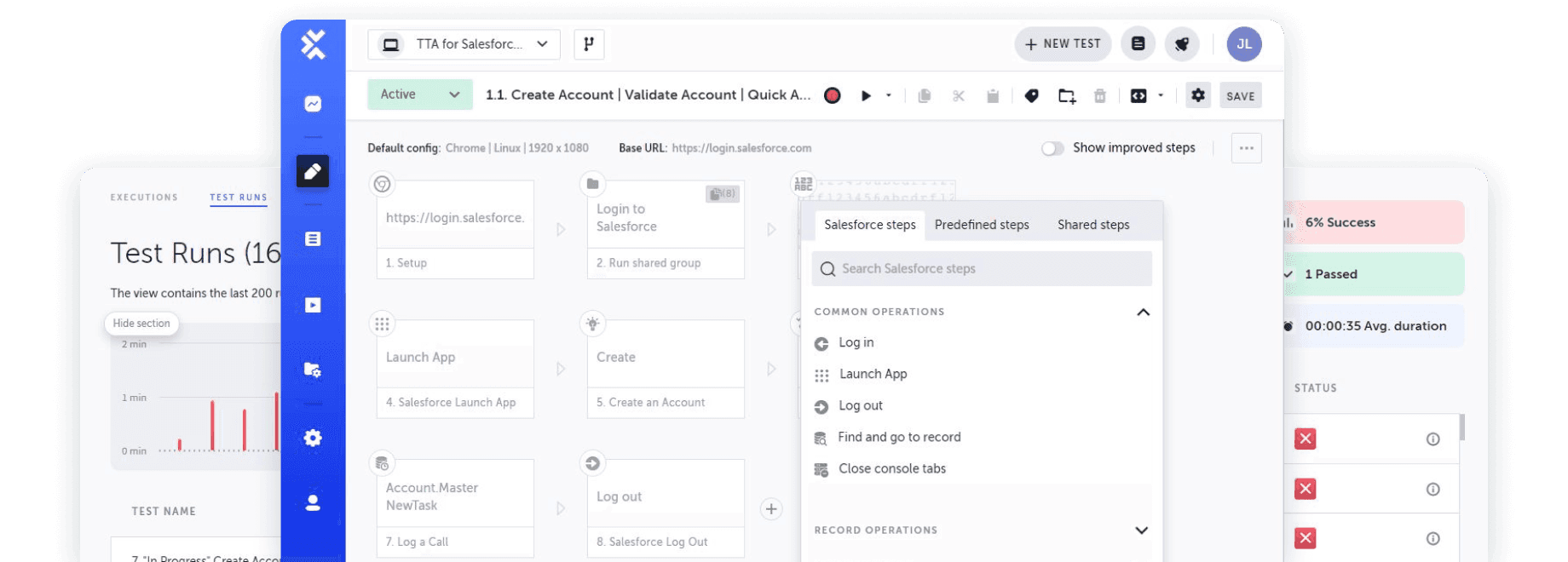The width and height of the screenshot is (1568, 562).
Task: Open Test Runs tab in background window
Action: tap(239, 198)
